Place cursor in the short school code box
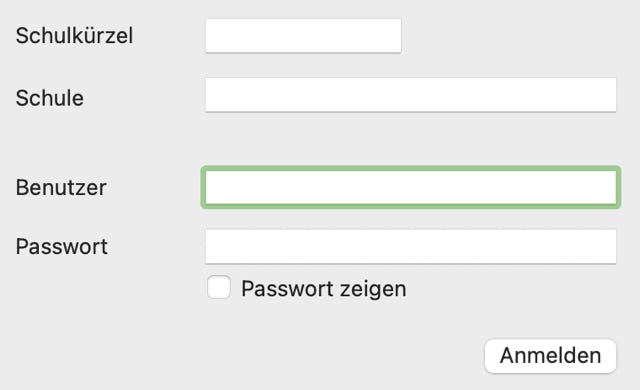 point(303,35)
